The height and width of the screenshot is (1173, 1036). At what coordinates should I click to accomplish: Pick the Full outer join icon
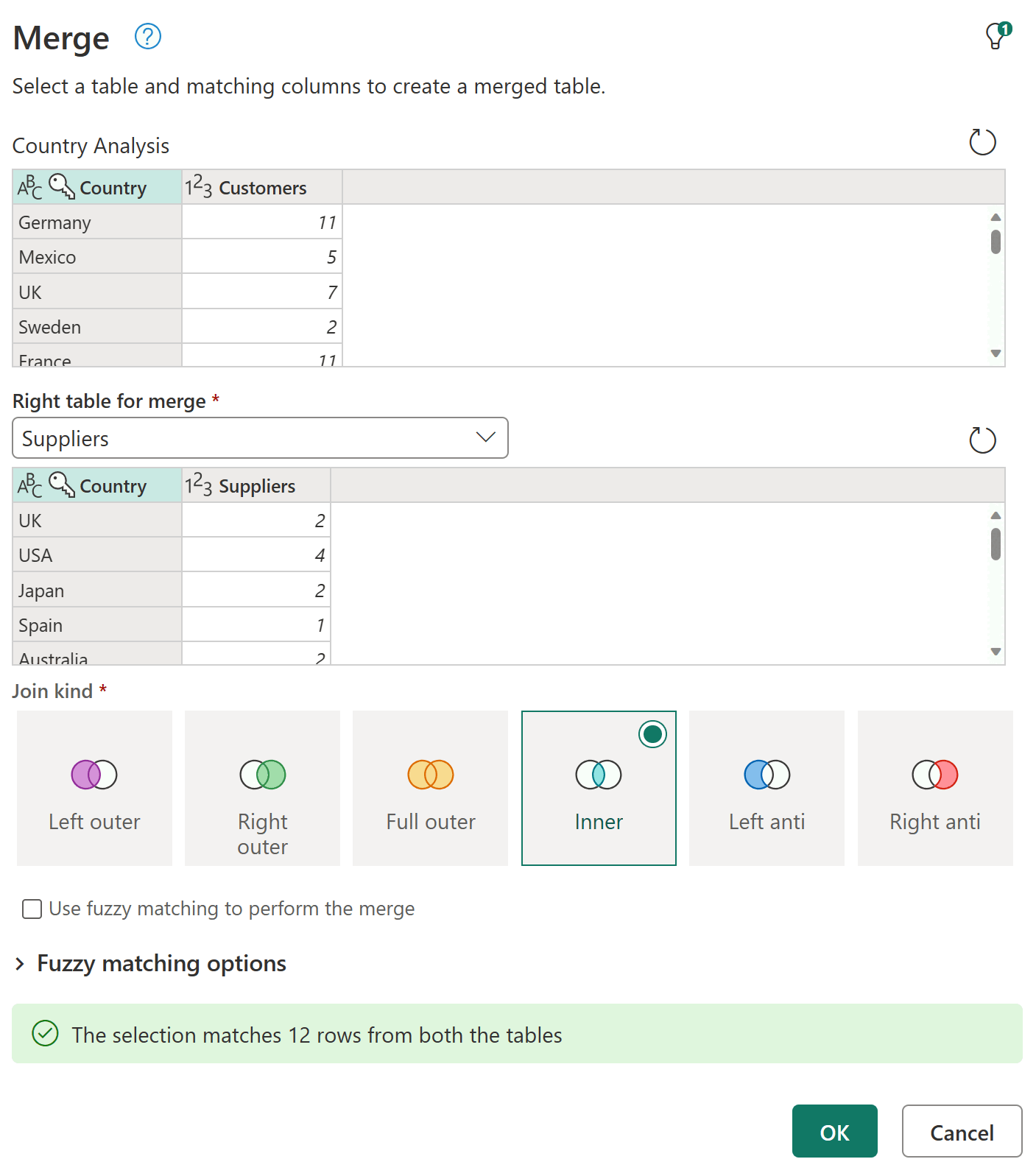[431, 775]
